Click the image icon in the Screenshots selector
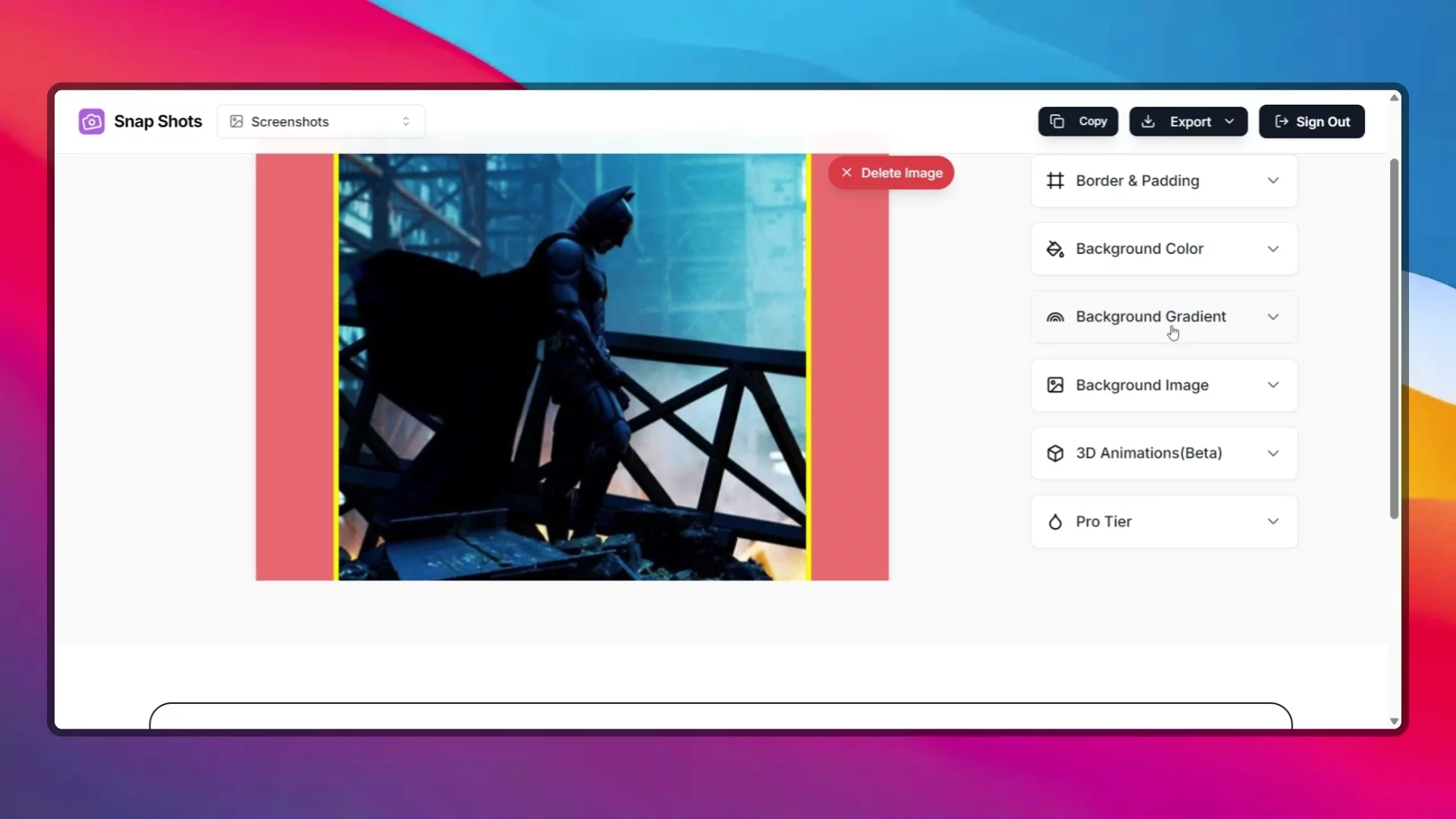Viewport: 1456px width, 819px height. click(x=237, y=121)
